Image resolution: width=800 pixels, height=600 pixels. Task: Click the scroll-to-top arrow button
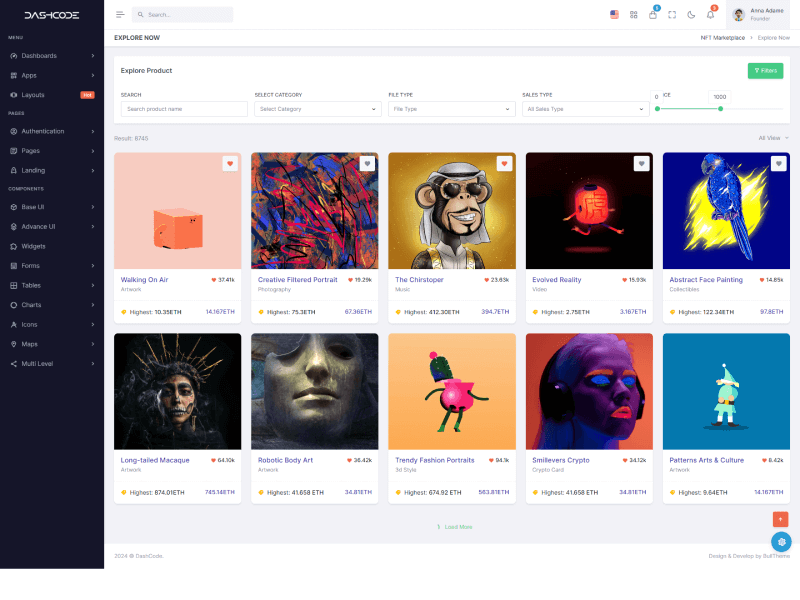click(x=780, y=519)
